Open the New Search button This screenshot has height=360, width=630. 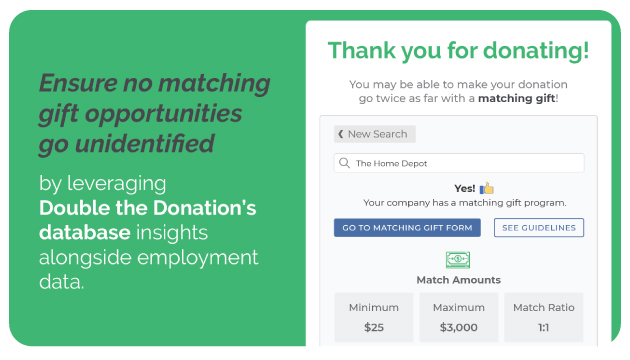pos(374,134)
